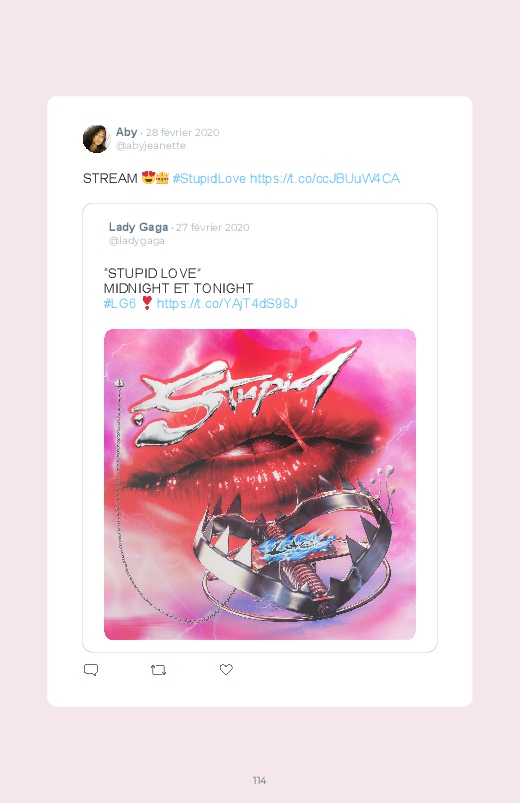The width and height of the screenshot is (520, 803).
Task: Click the Aby display name
Action: tap(126, 132)
